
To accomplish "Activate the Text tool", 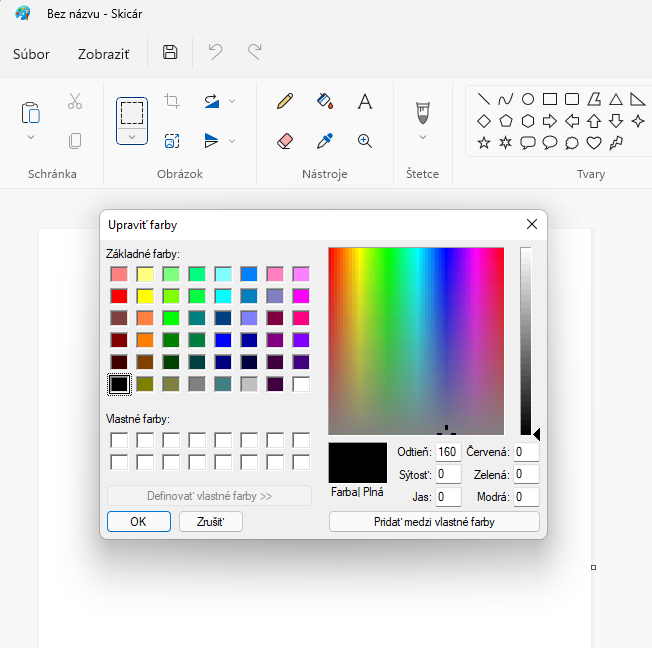I will coord(365,101).
